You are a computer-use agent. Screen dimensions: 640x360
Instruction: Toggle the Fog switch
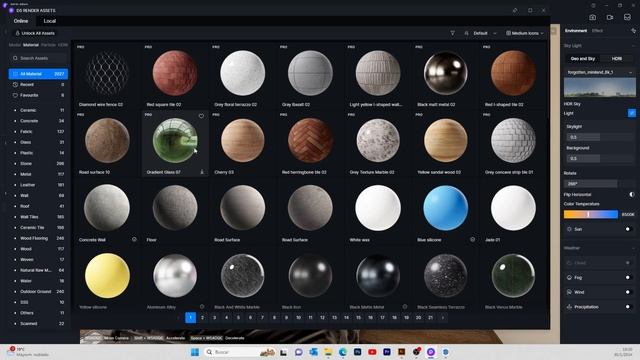click(x=628, y=278)
